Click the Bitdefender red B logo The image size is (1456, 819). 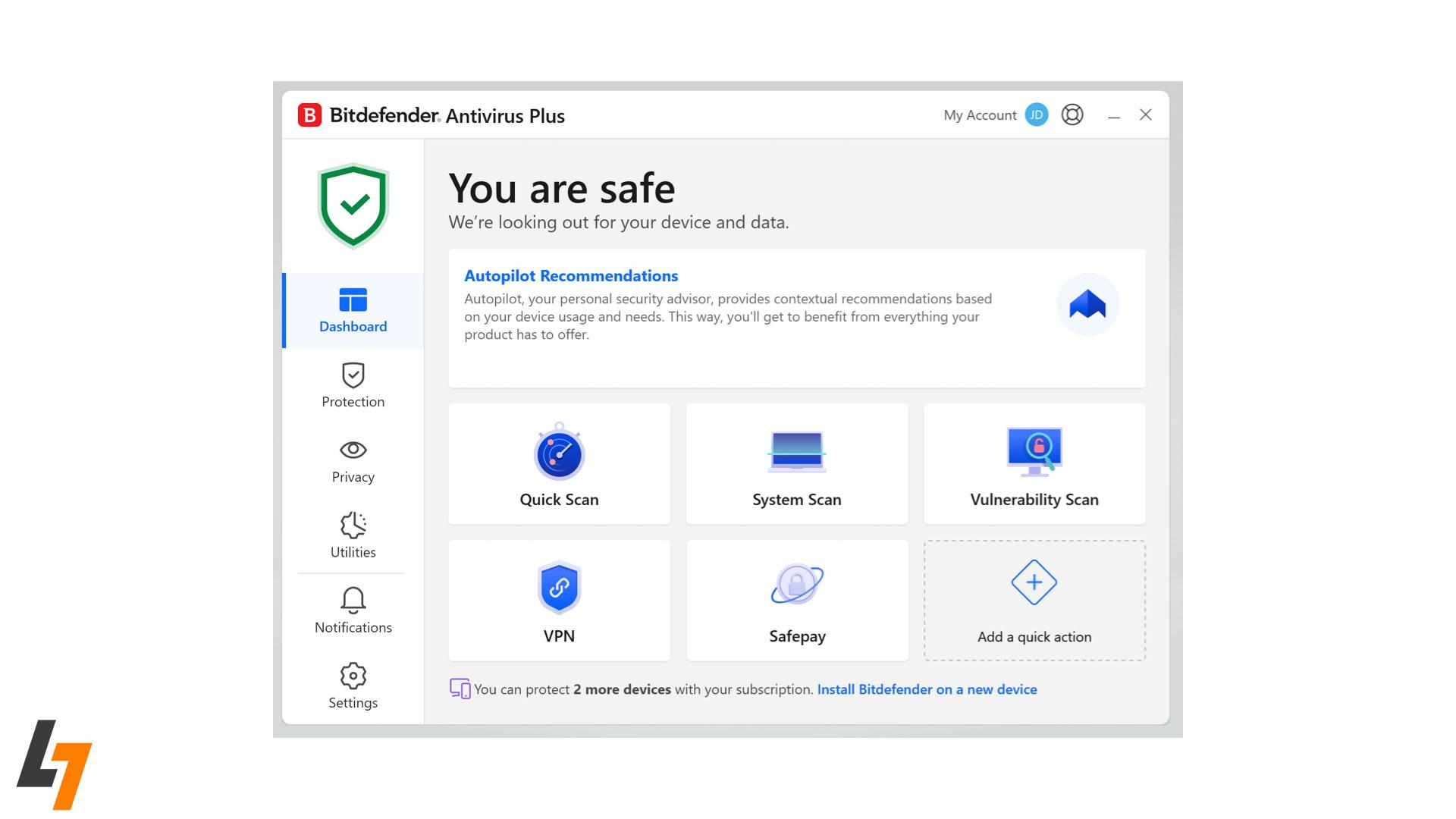[x=309, y=115]
